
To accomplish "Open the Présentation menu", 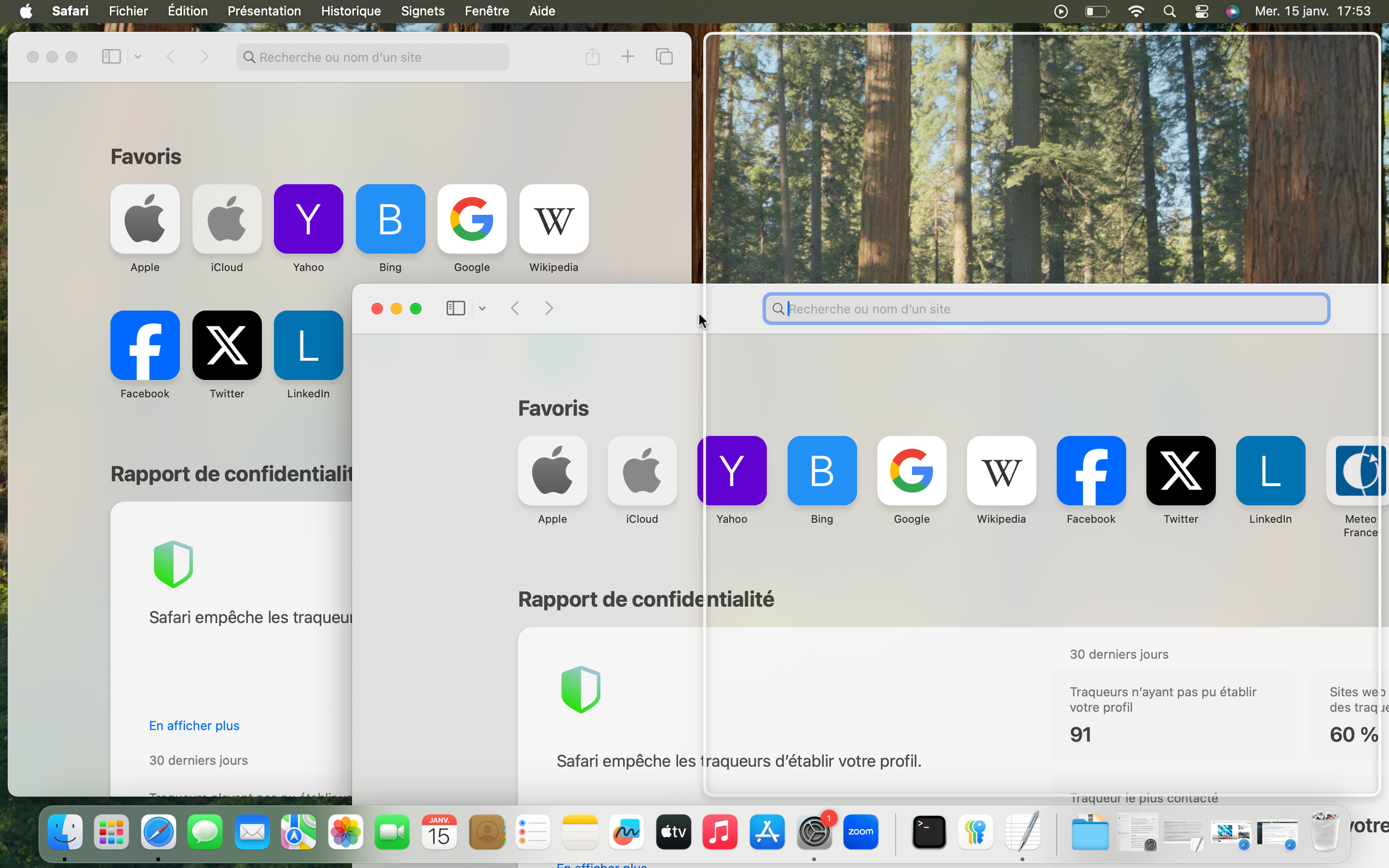I will [264, 11].
